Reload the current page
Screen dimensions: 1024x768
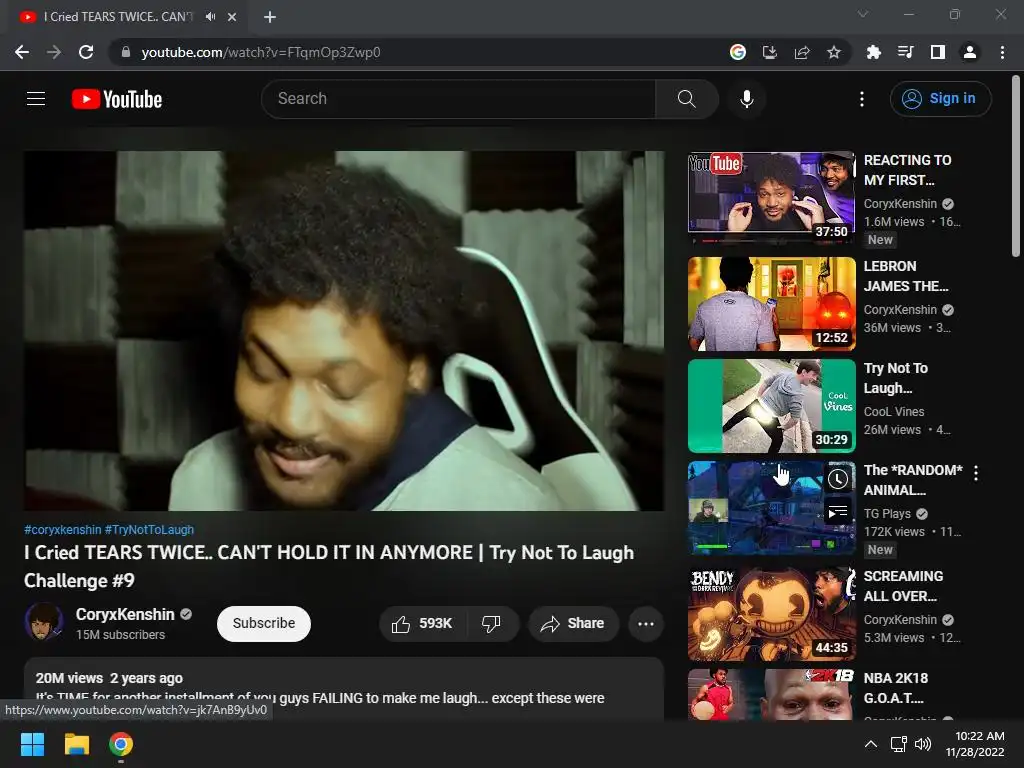coord(86,52)
